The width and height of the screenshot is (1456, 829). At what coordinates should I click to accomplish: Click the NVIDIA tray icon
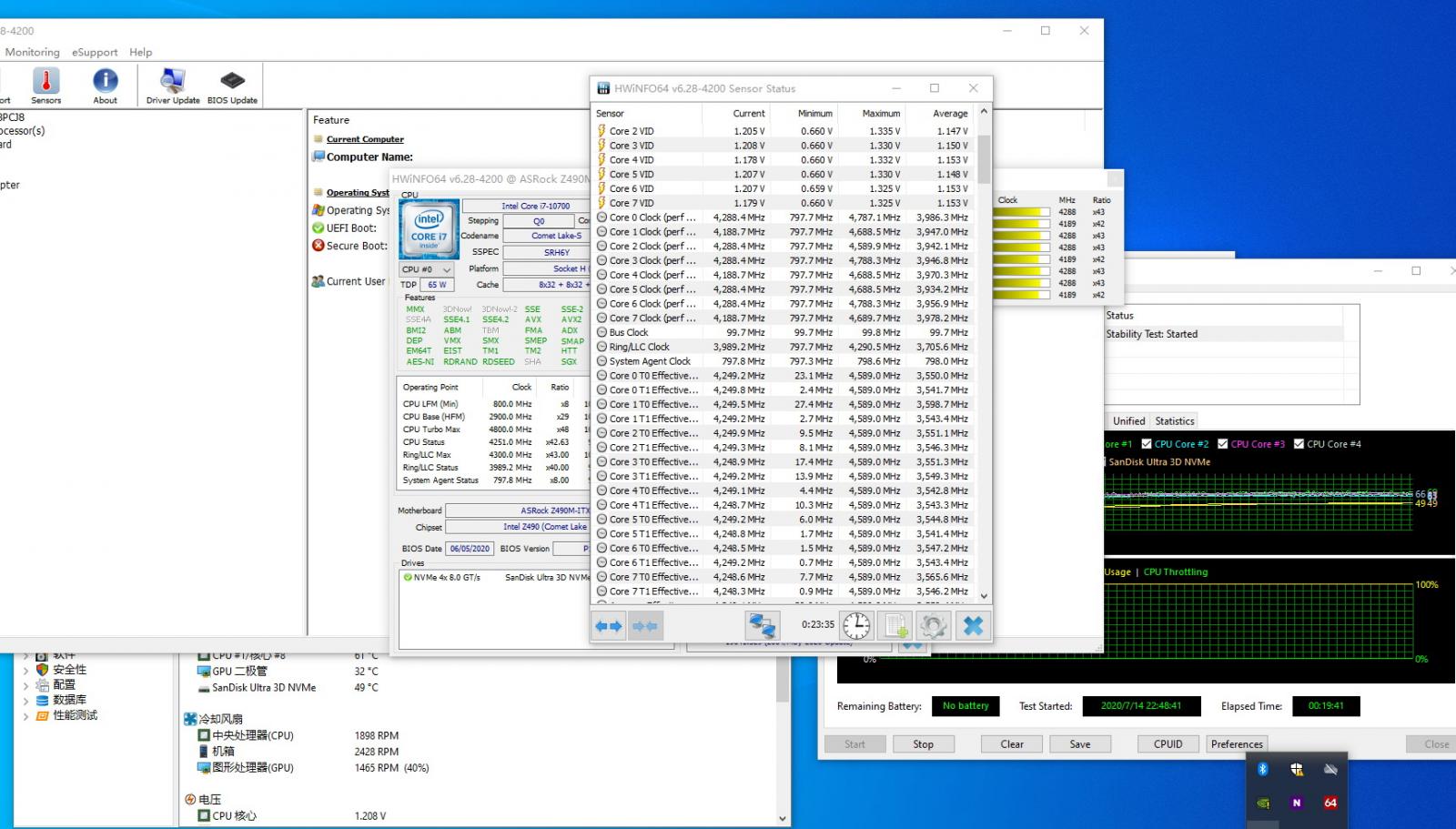[1263, 803]
